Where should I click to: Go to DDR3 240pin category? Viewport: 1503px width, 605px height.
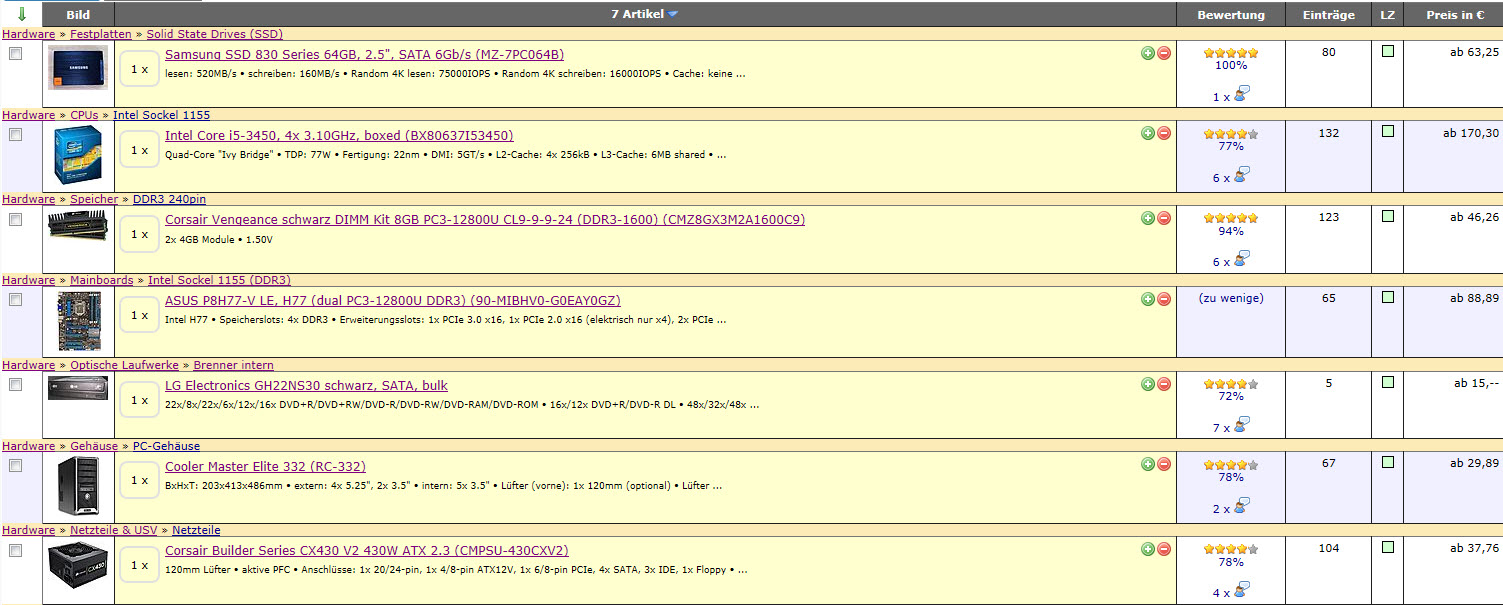point(169,199)
